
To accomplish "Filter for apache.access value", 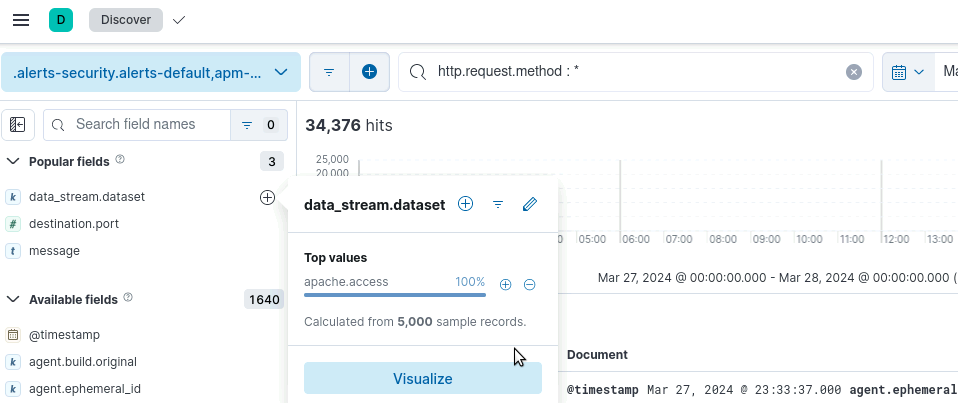I will (x=505, y=284).
